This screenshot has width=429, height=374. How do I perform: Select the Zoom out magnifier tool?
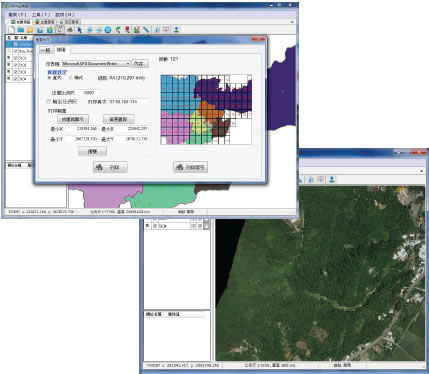99,30
